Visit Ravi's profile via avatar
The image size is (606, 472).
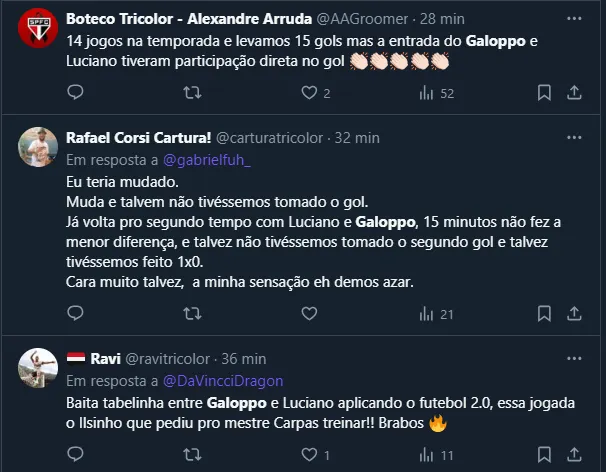click(38, 369)
